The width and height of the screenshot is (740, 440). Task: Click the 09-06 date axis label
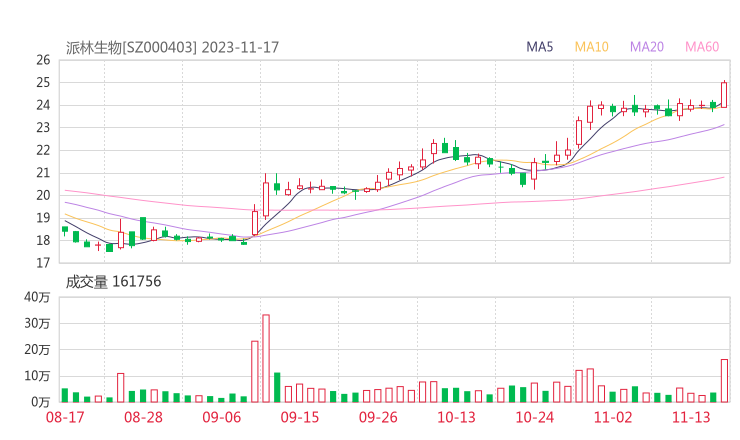(222, 417)
